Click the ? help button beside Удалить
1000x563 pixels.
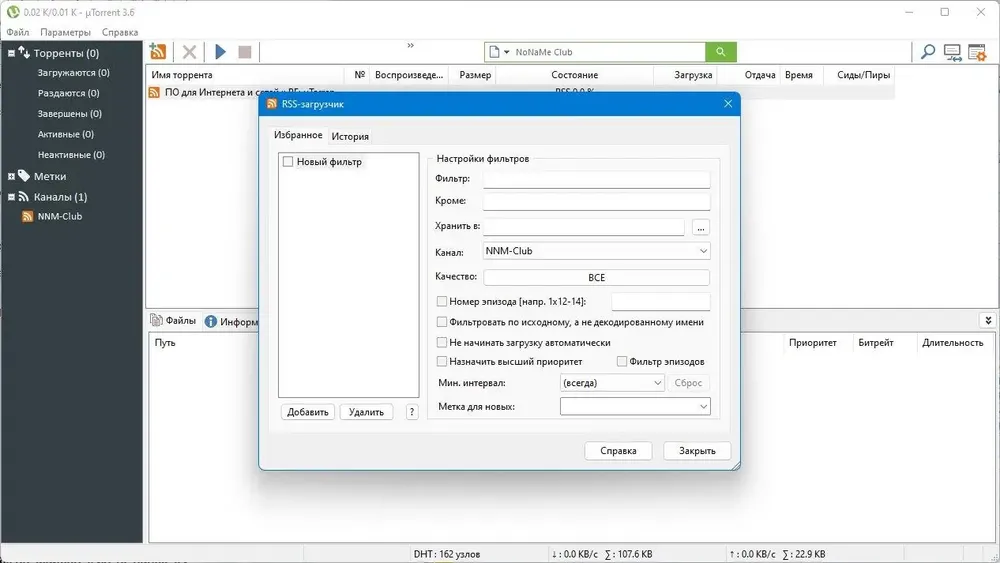(412, 412)
